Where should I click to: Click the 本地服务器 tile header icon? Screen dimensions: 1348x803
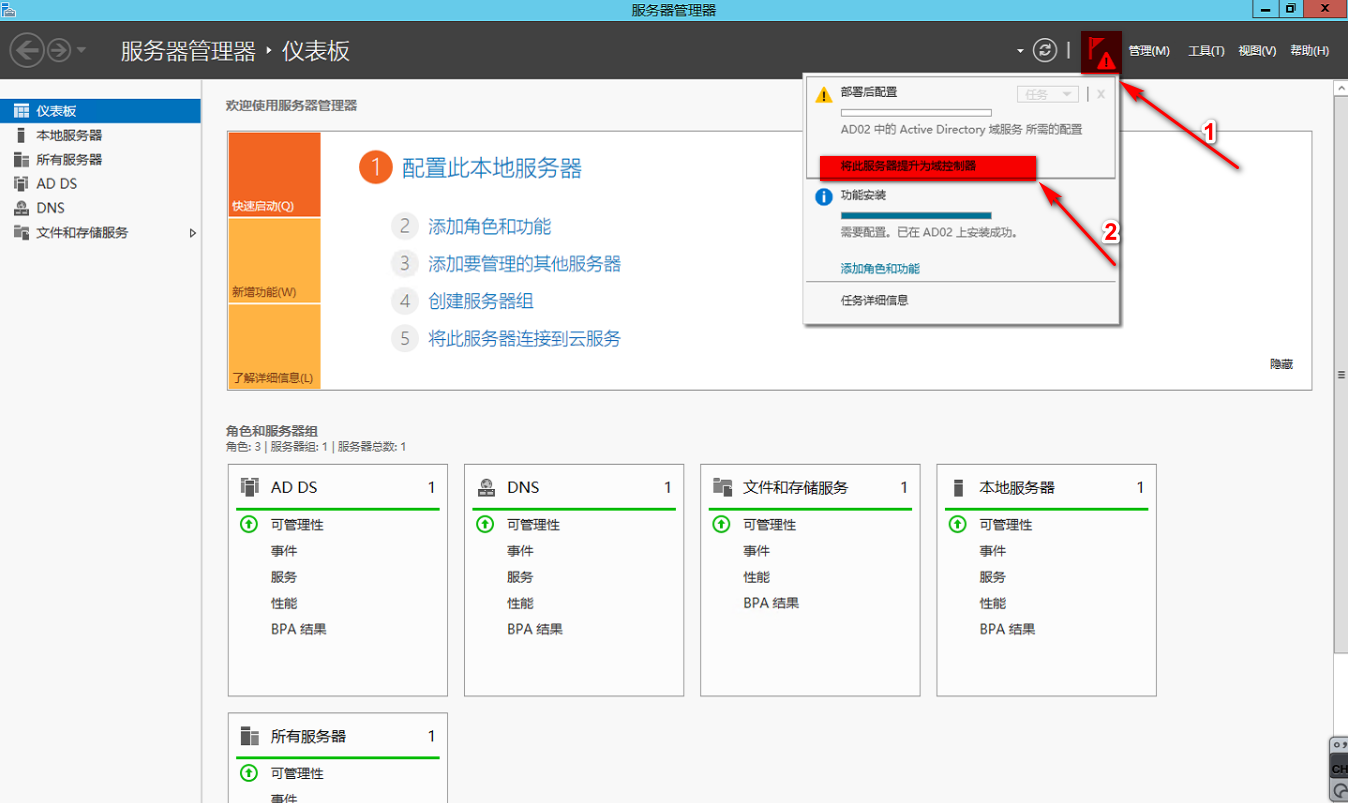pos(957,487)
